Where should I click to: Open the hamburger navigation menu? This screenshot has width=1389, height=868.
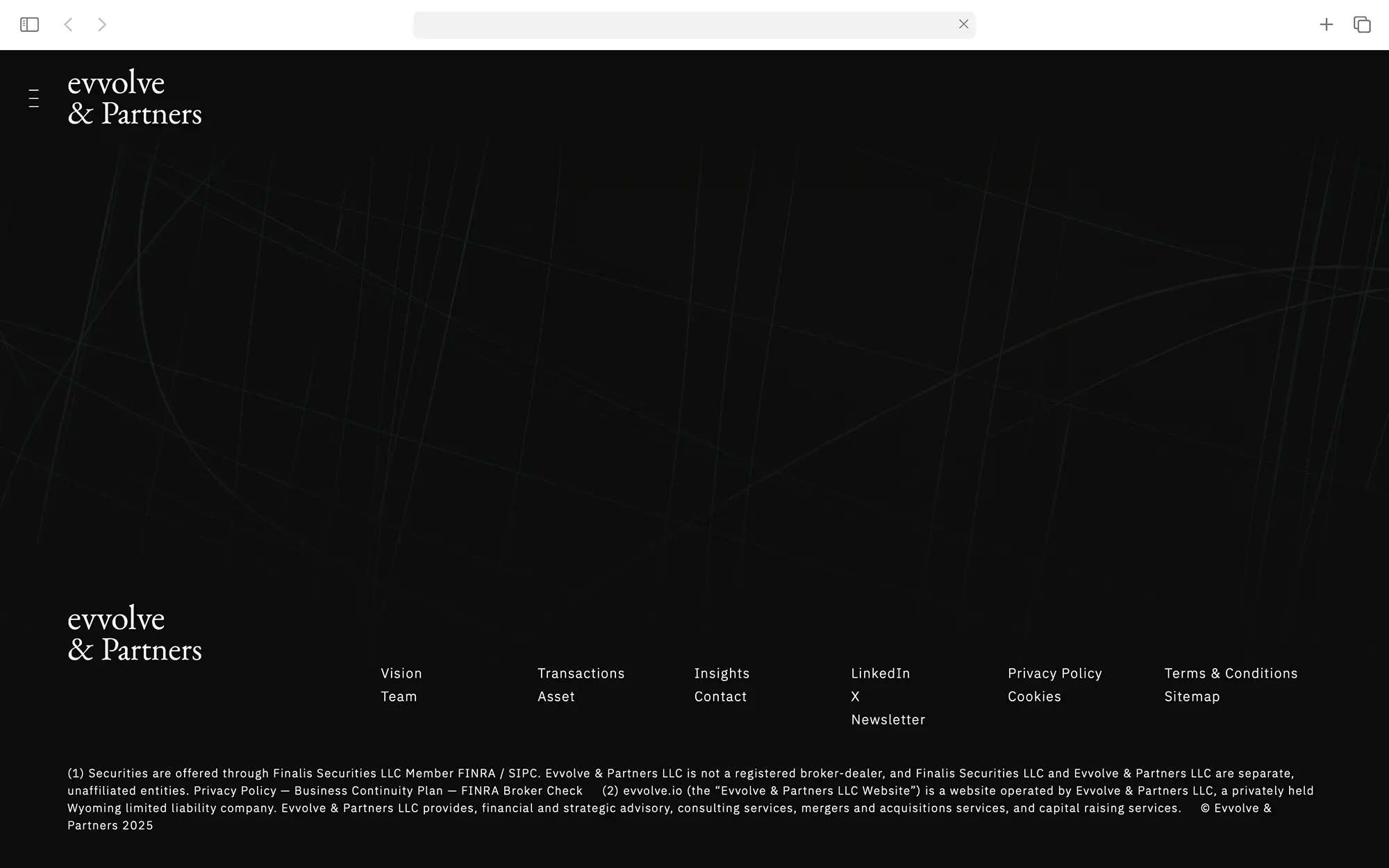point(33,99)
